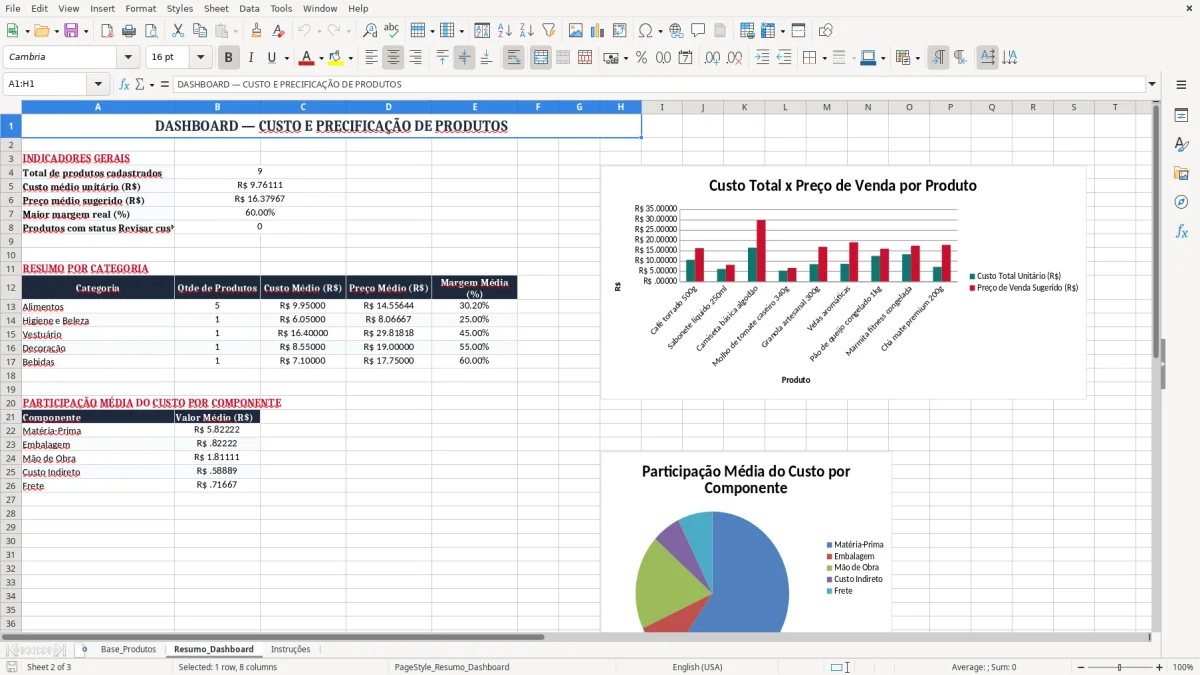Toggle Bold formatting

coord(229,58)
